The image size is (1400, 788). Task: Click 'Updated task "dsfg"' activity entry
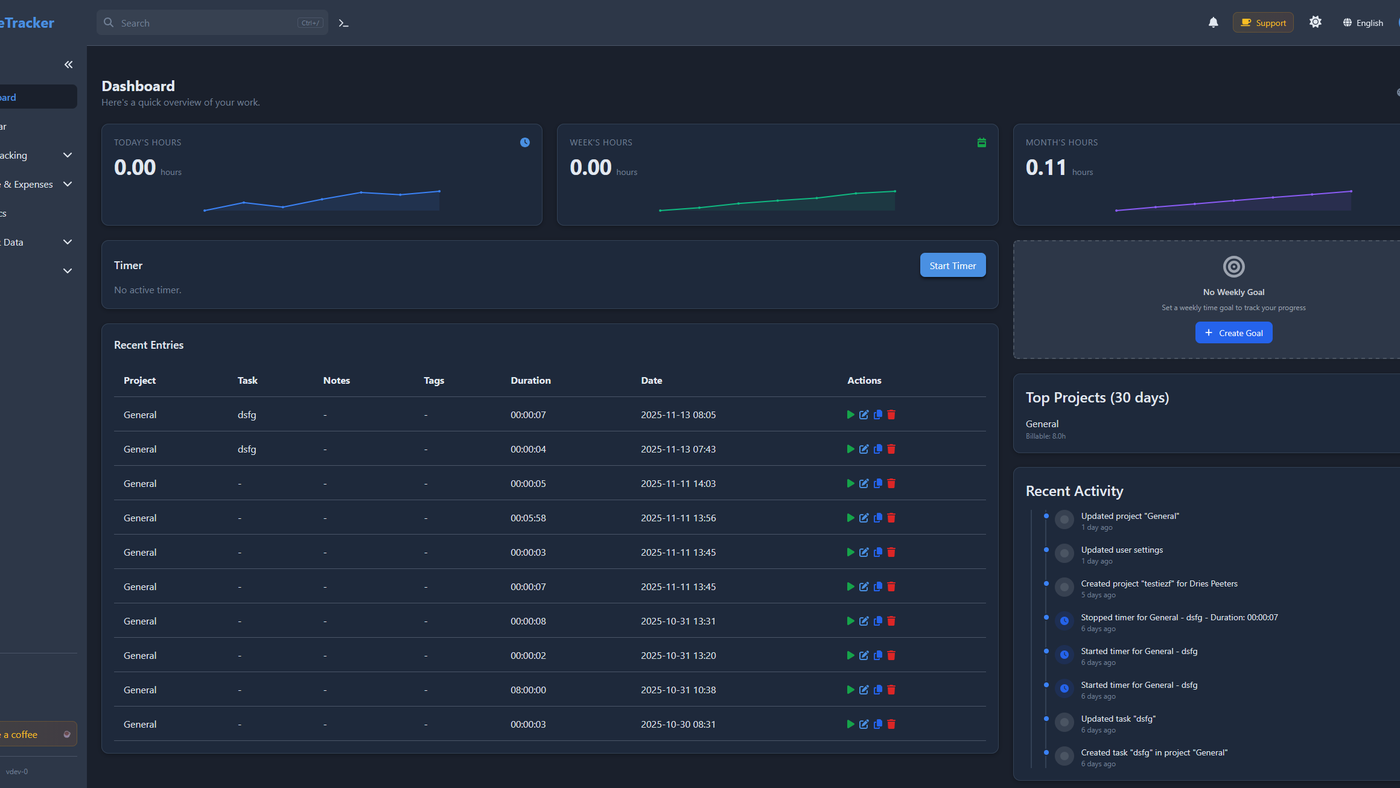point(1118,719)
